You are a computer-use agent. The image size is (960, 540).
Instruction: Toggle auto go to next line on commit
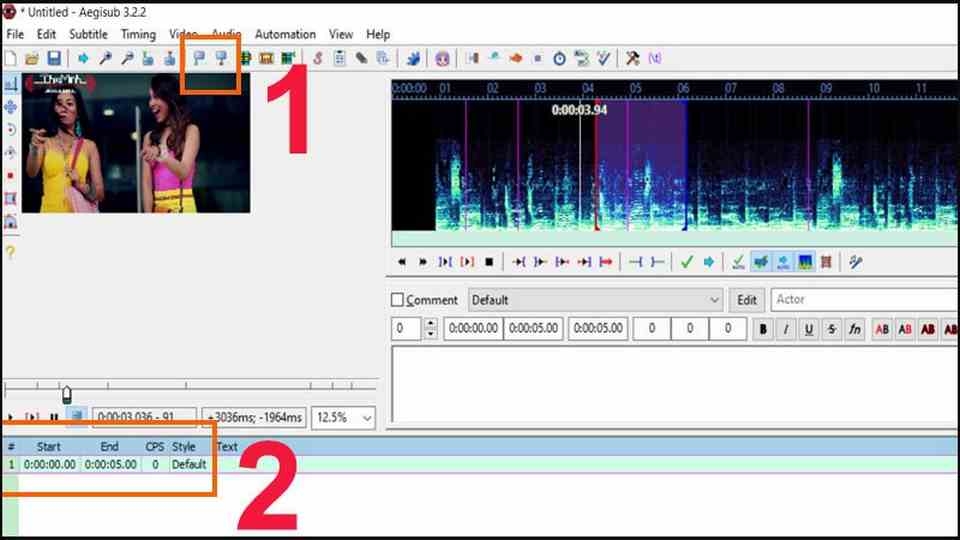tap(761, 262)
